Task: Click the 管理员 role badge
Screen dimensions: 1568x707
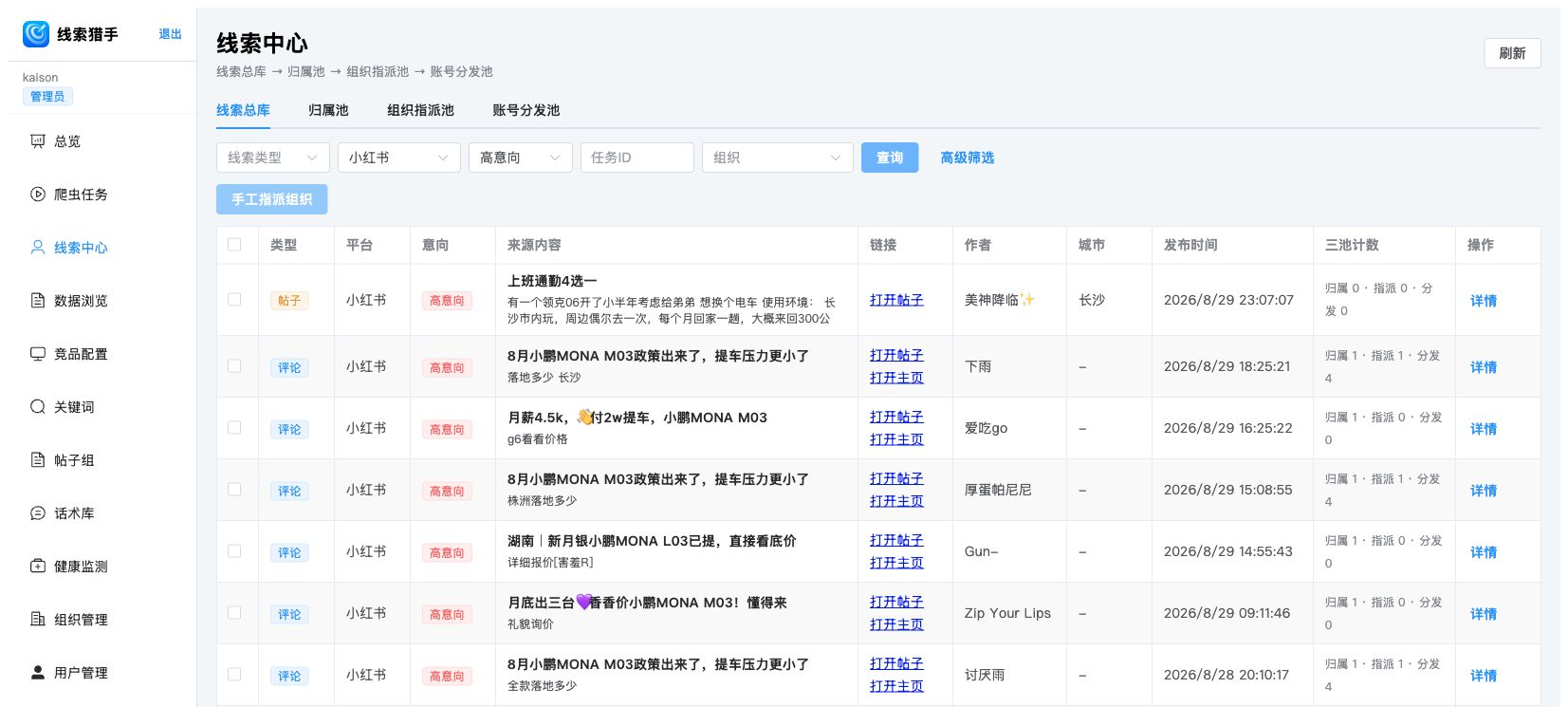Action: coord(47,96)
